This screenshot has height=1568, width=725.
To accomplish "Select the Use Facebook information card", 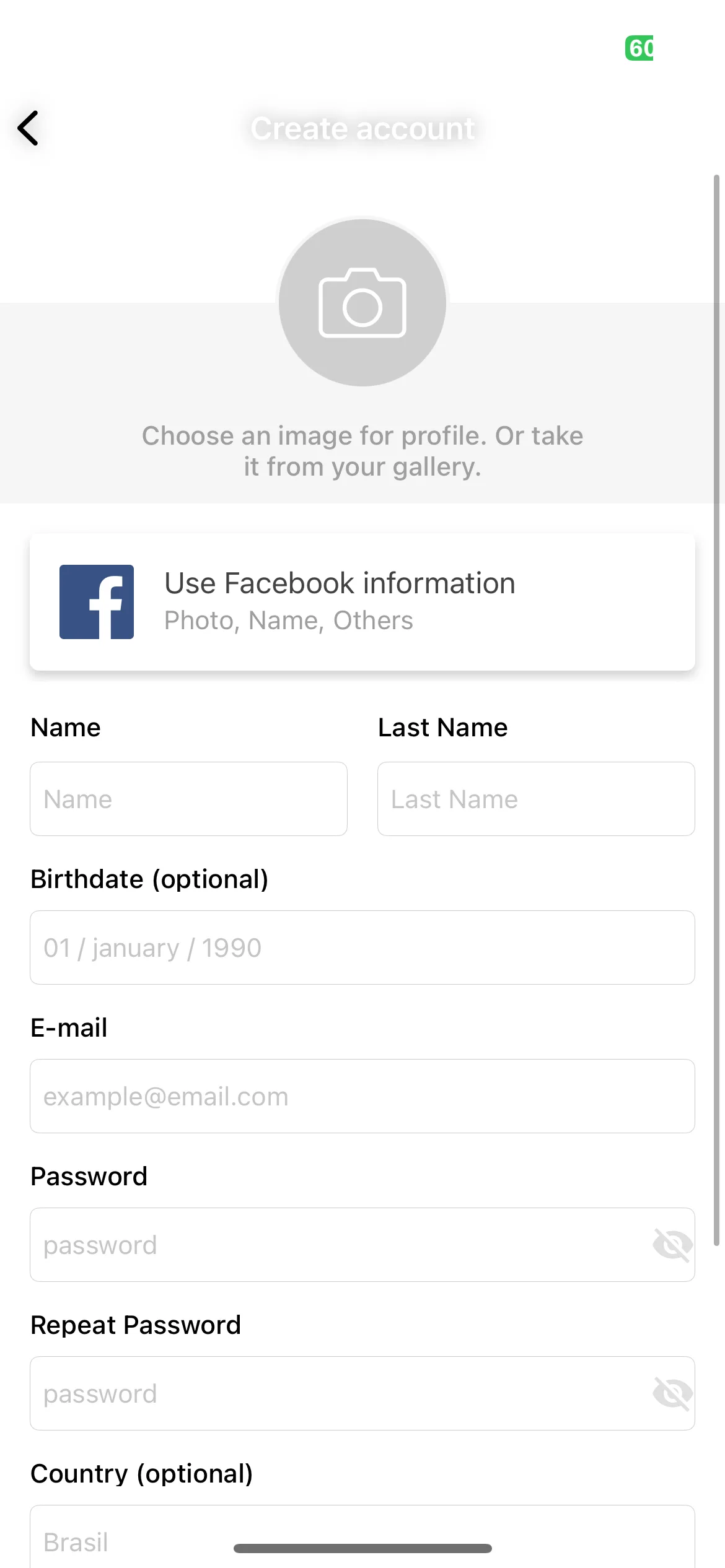I will point(362,602).
